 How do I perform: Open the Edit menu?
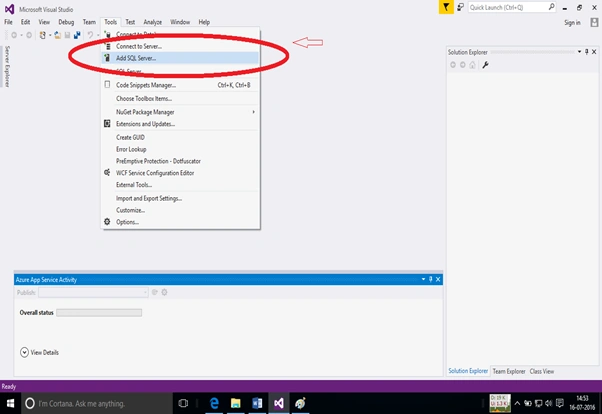25,22
